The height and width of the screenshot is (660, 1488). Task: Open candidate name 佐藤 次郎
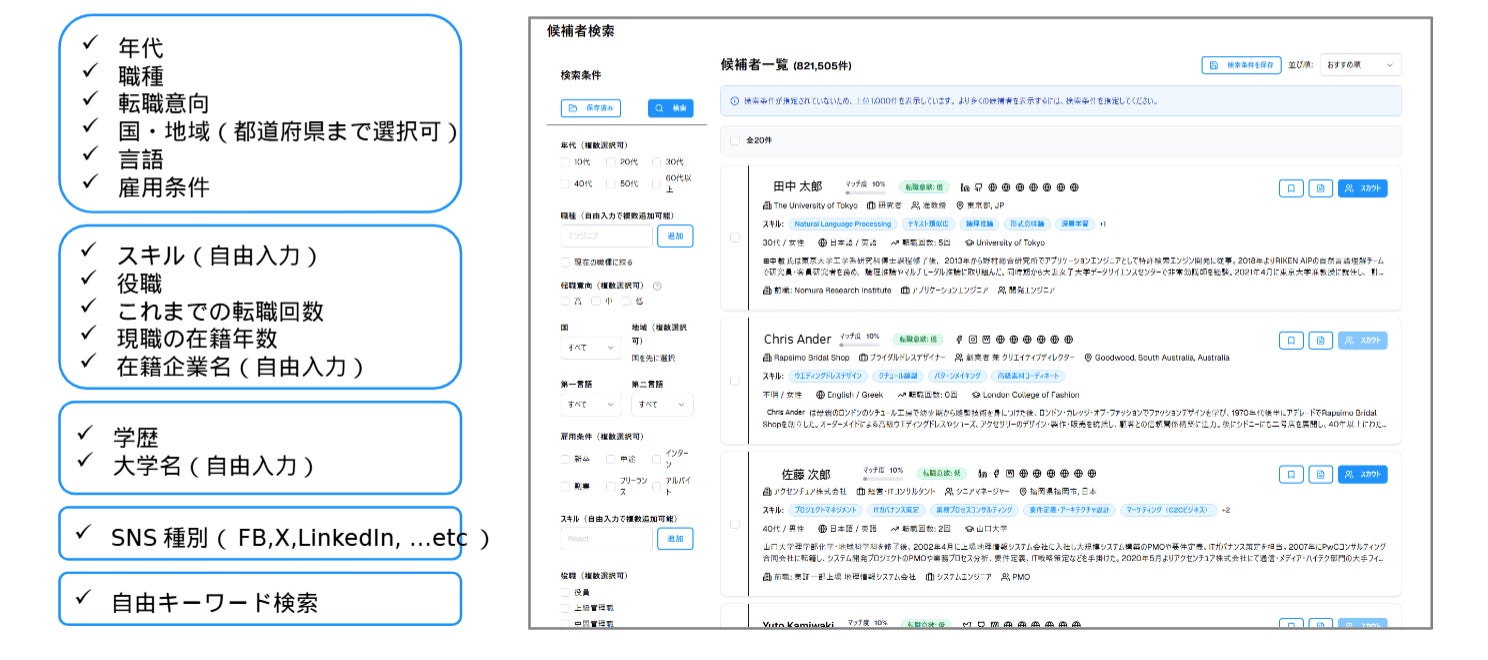click(x=806, y=474)
